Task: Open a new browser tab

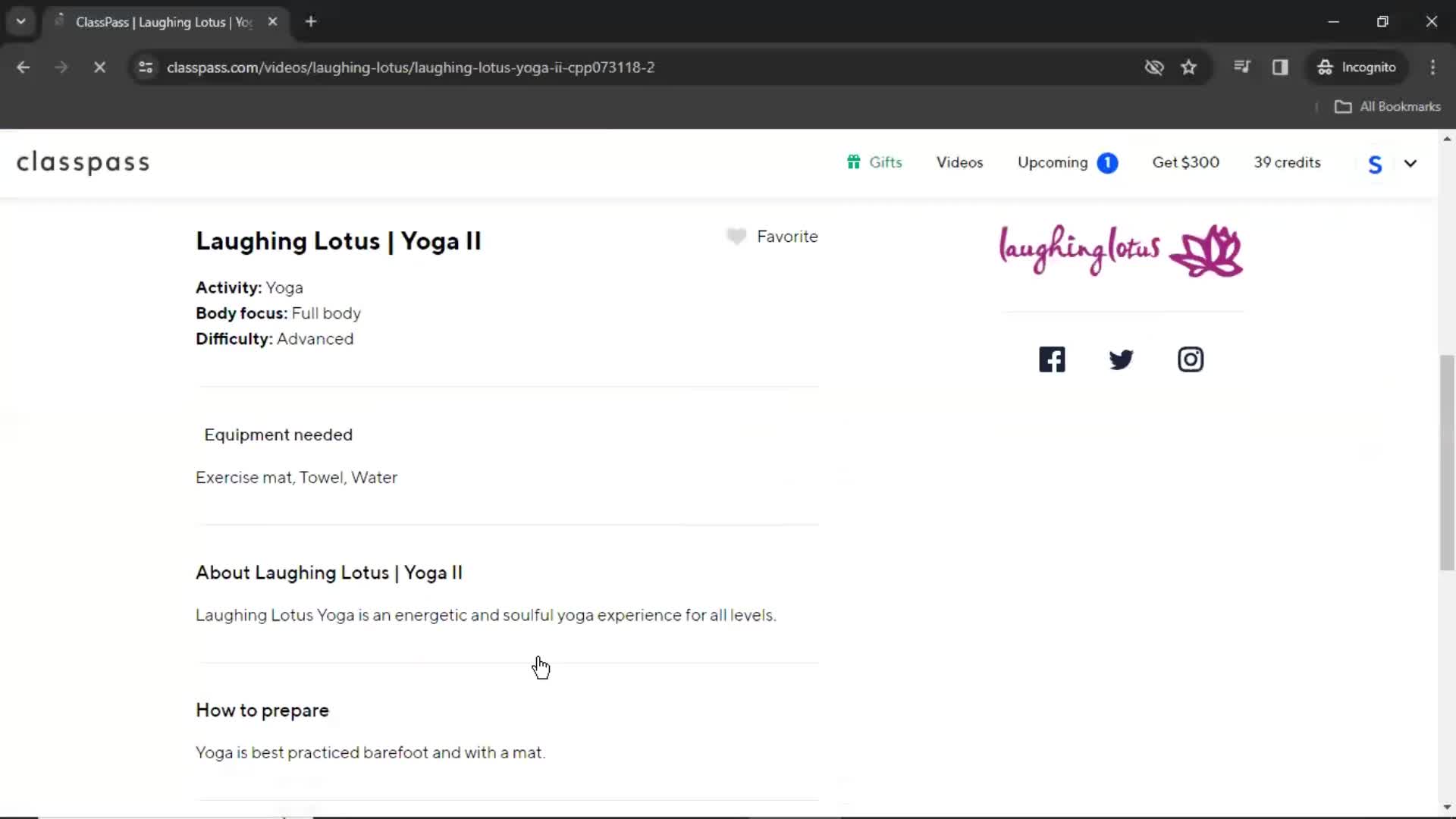Action: [311, 22]
